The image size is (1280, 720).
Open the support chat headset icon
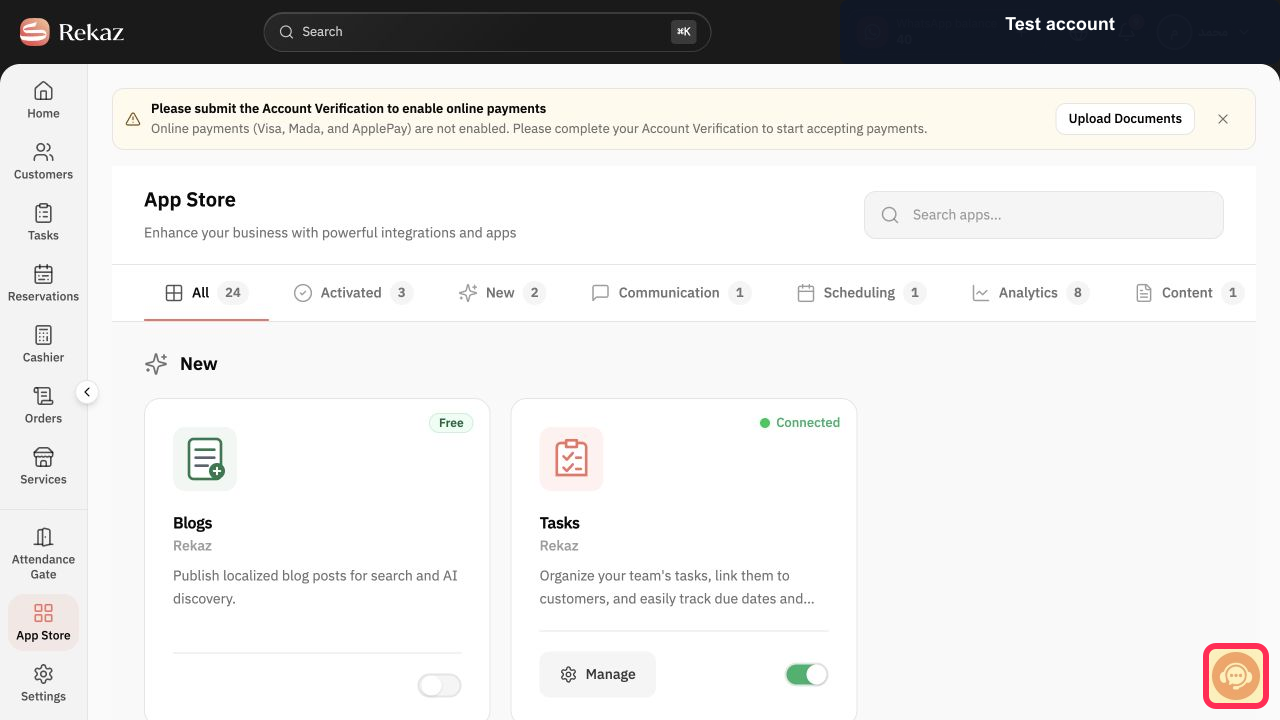pos(1236,676)
